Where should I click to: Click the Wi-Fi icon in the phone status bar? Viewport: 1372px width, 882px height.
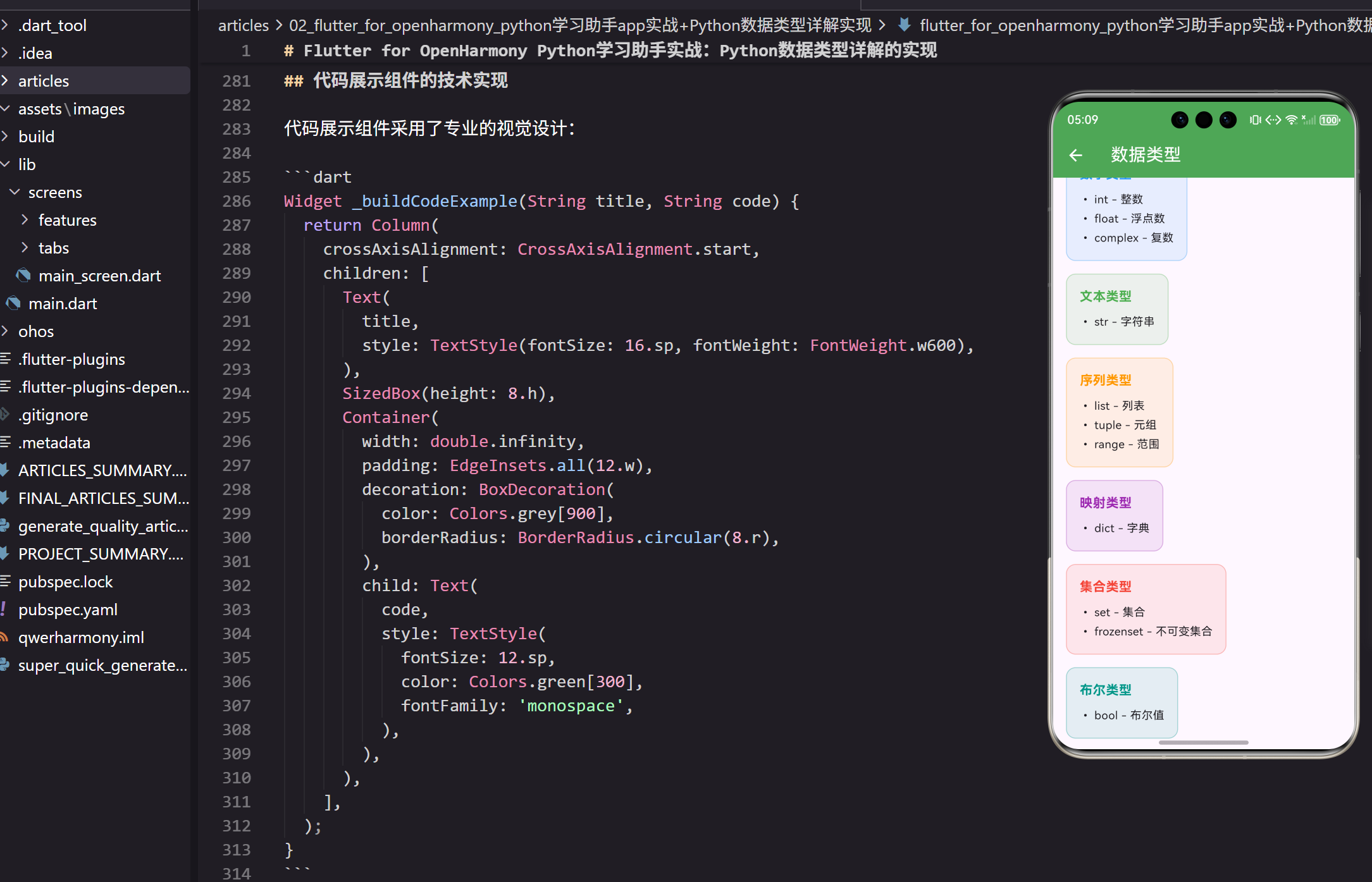(1292, 120)
